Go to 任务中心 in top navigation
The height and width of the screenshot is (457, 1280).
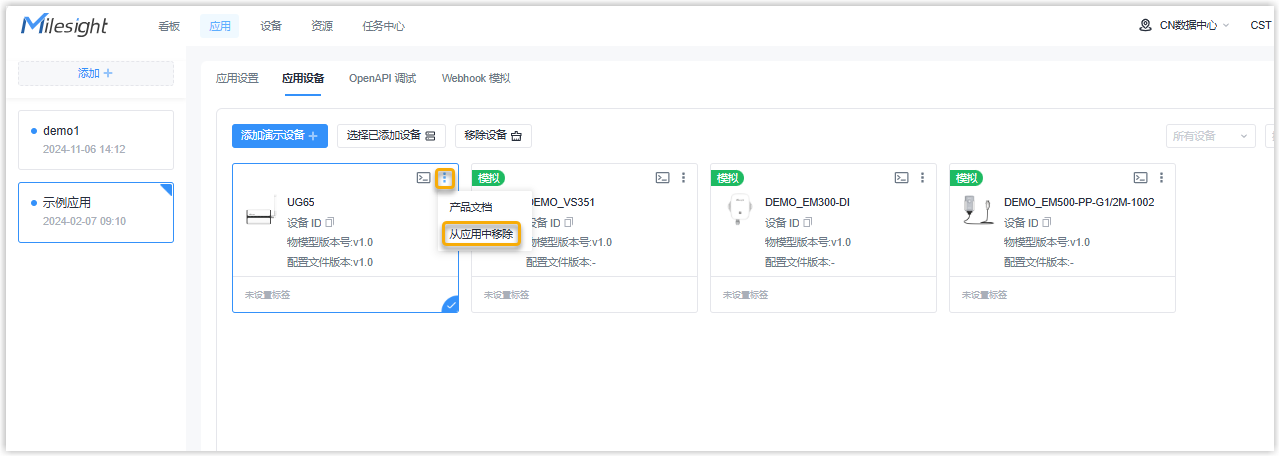[384, 27]
